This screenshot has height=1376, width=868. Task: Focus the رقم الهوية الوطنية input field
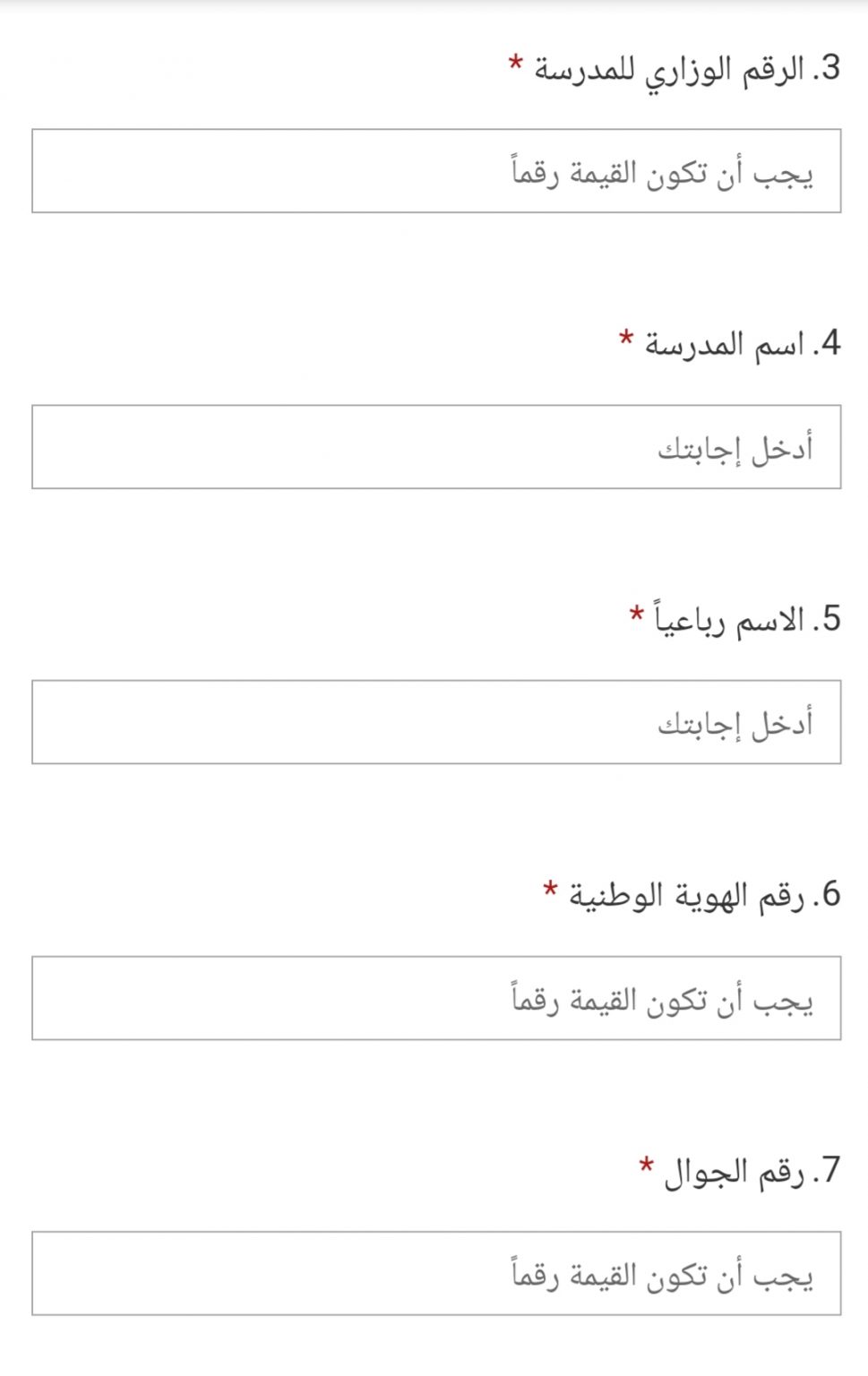(x=436, y=998)
